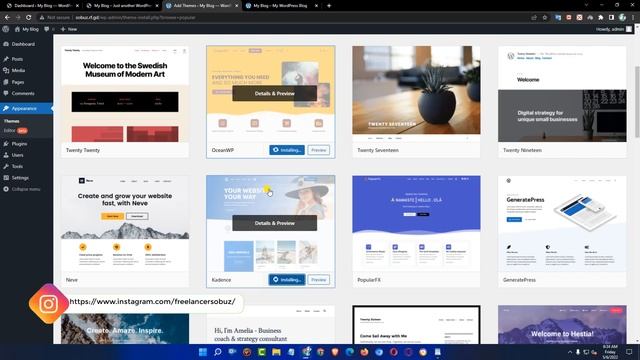Screen dimensions: 640x360
Task: Click the Plugins plug icon
Action: pyautogui.click(x=6, y=144)
